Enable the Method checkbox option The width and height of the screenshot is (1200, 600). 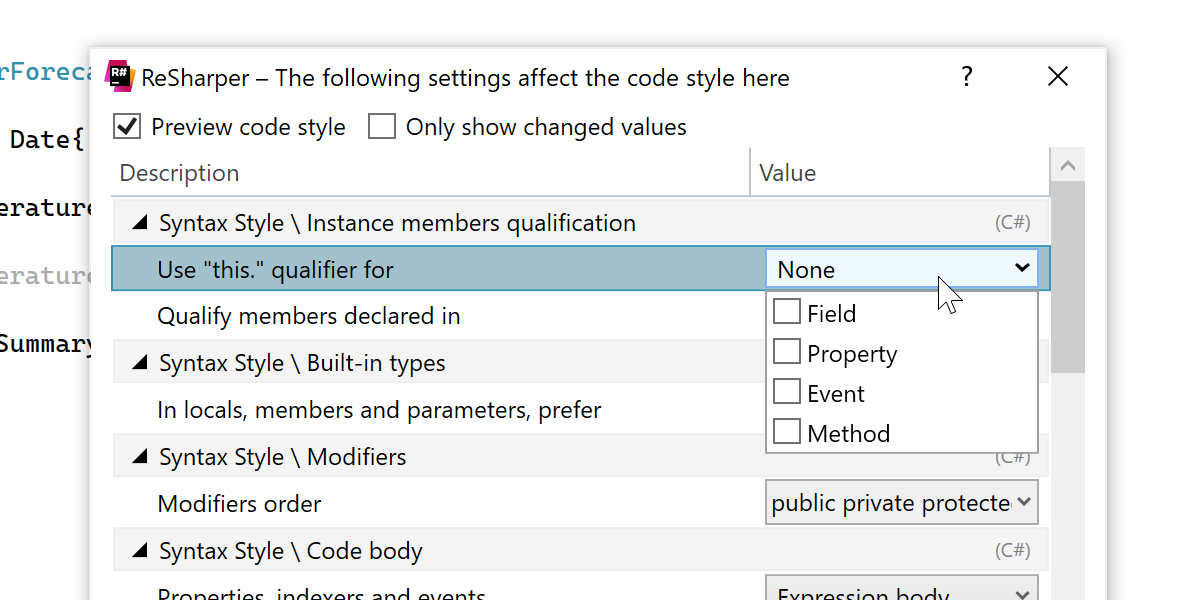coord(788,433)
